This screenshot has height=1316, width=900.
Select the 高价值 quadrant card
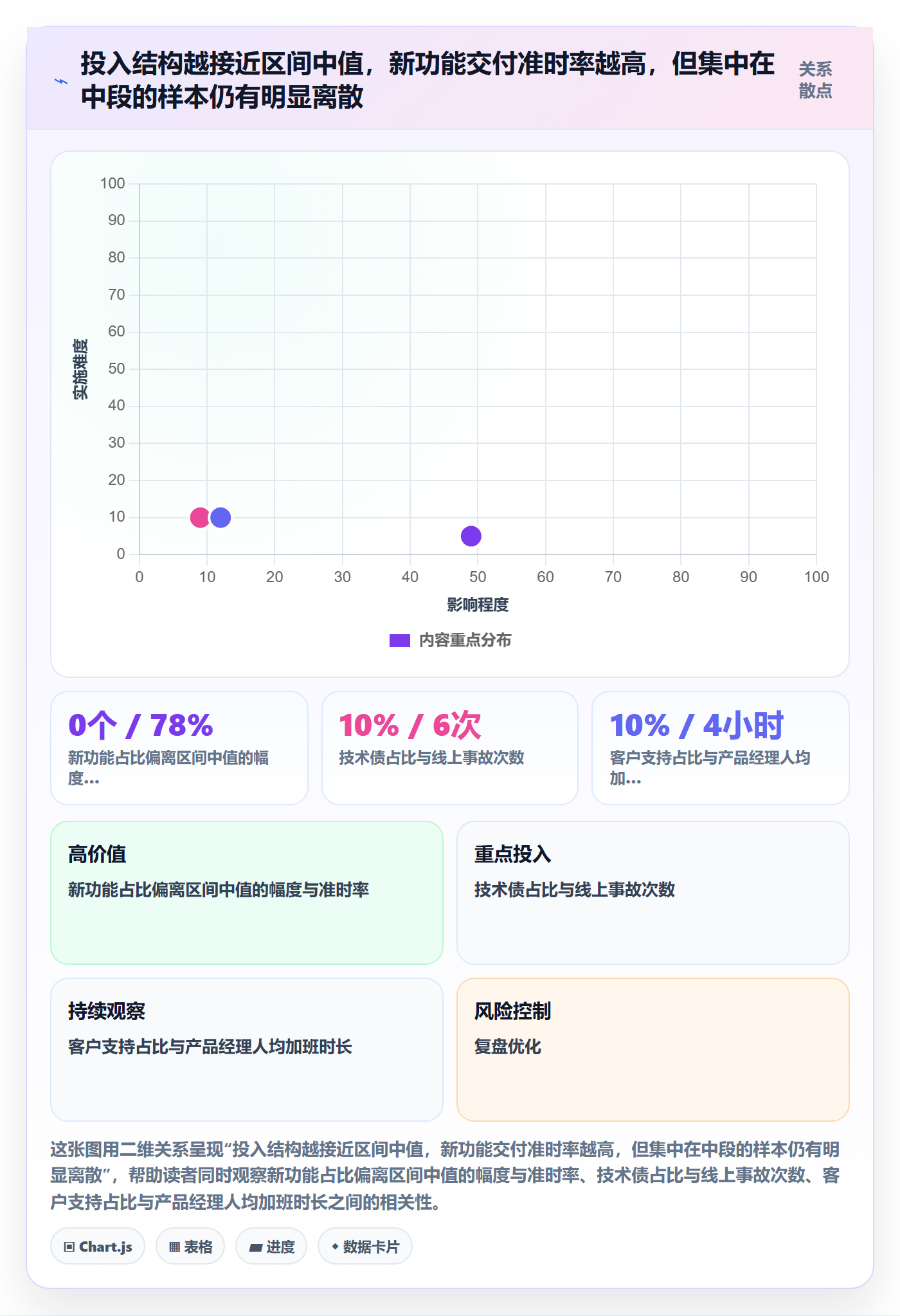click(247, 893)
